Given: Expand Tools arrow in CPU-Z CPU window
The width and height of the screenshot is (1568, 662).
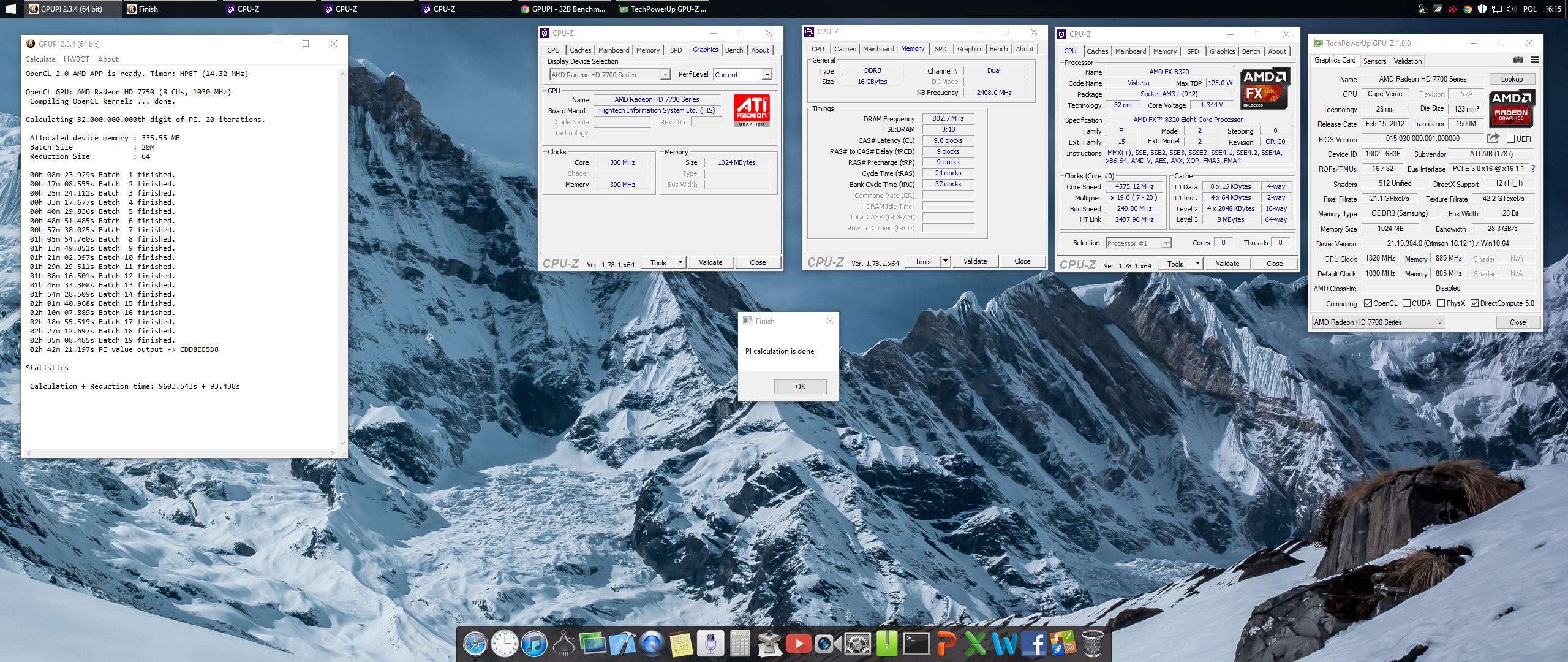Looking at the screenshot, I should [1197, 264].
